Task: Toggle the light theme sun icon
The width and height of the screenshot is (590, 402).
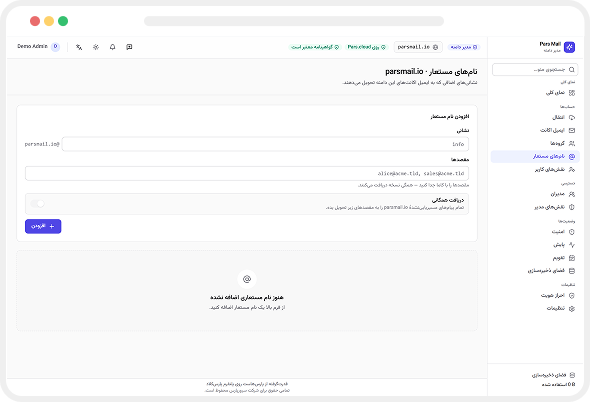Action: coord(96,47)
